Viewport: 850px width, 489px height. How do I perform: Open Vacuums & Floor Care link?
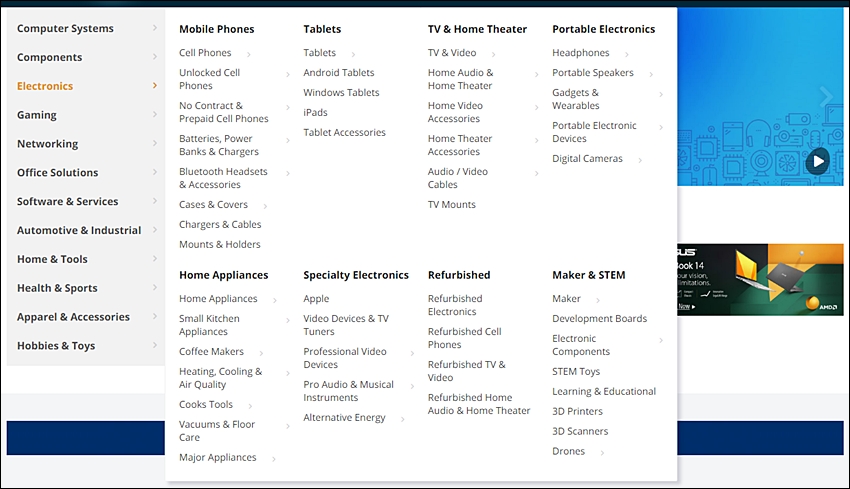(x=217, y=430)
